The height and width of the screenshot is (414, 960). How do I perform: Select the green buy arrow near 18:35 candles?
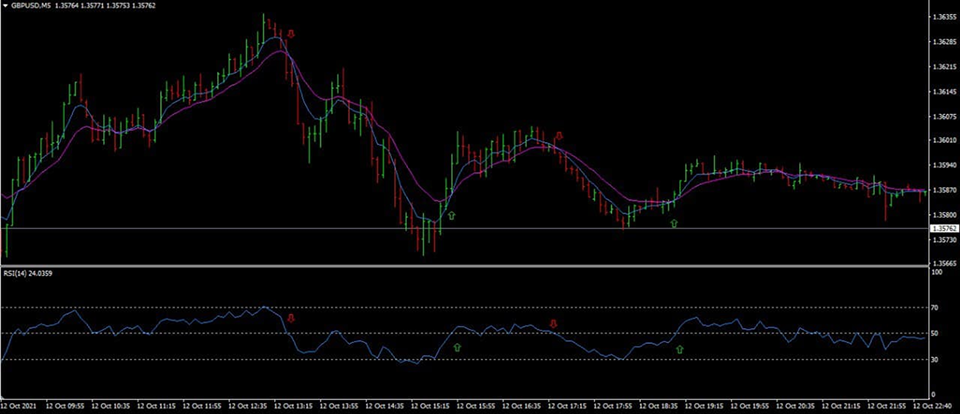(674, 224)
